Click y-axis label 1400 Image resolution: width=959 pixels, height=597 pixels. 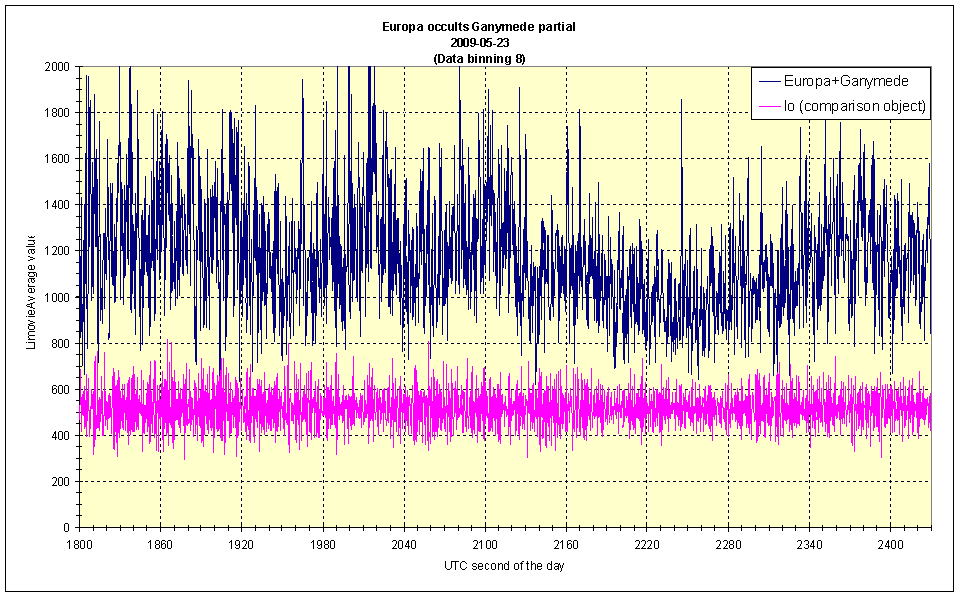57,205
